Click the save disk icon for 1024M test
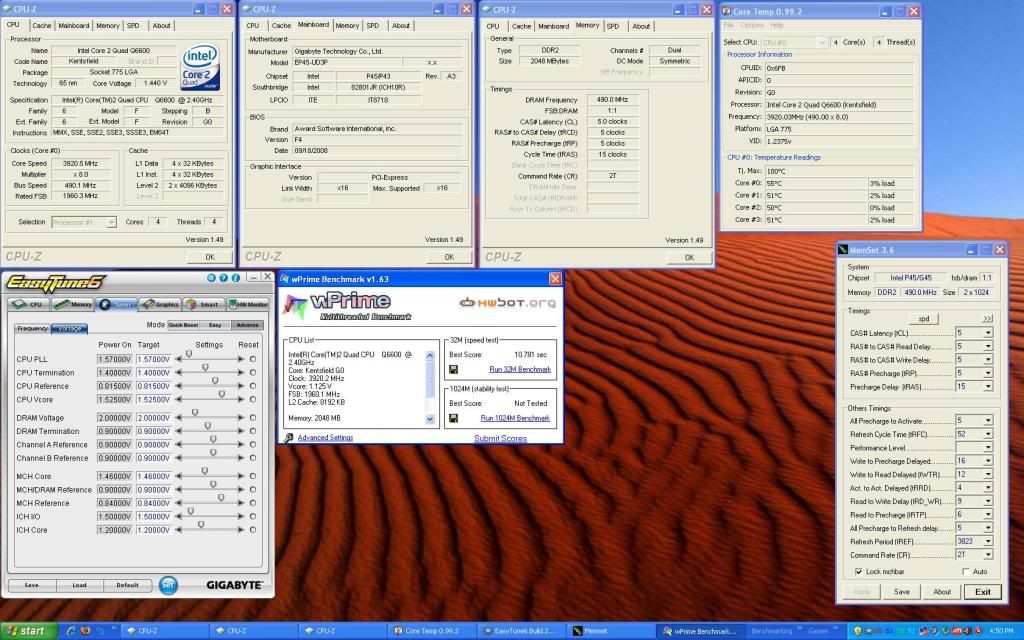This screenshot has height=640, width=1024. coord(453,419)
